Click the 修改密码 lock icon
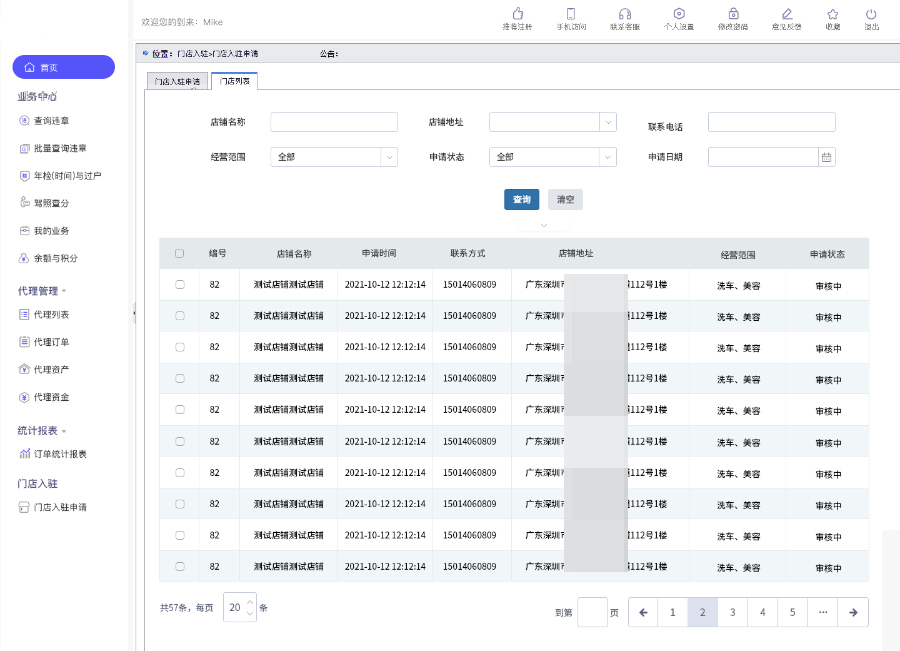Image resolution: width=900 pixels, height=651 pixels. coord(733,13)
